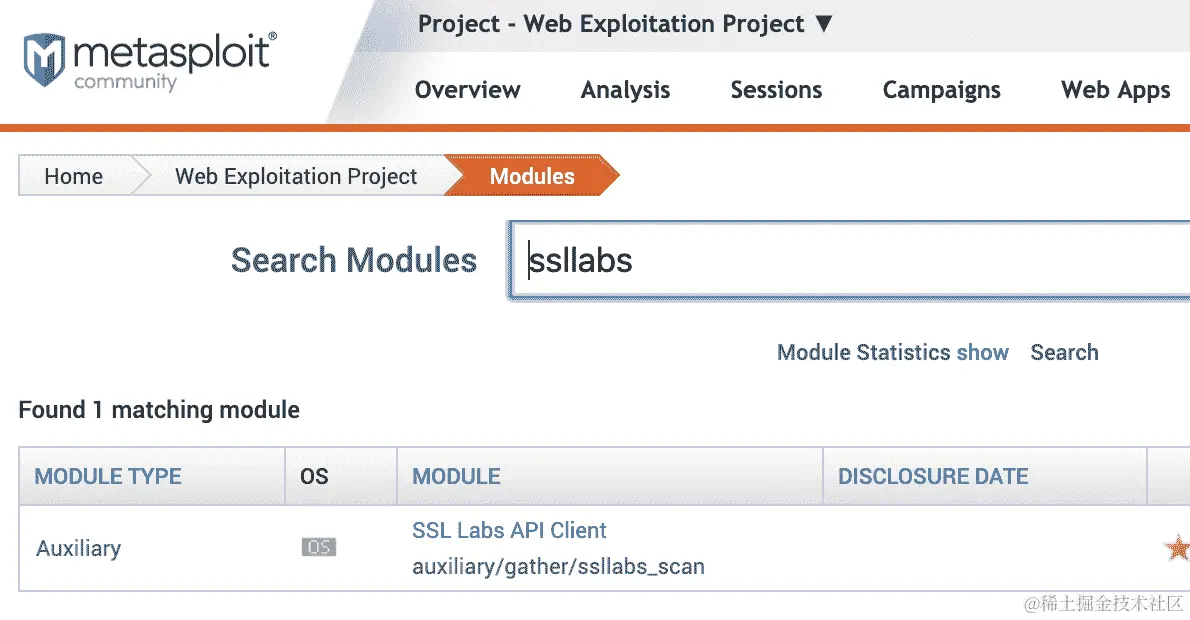Click the Metasploit shield logo icon
This screenshot has height=620, width=1190.
pos(44,59)
